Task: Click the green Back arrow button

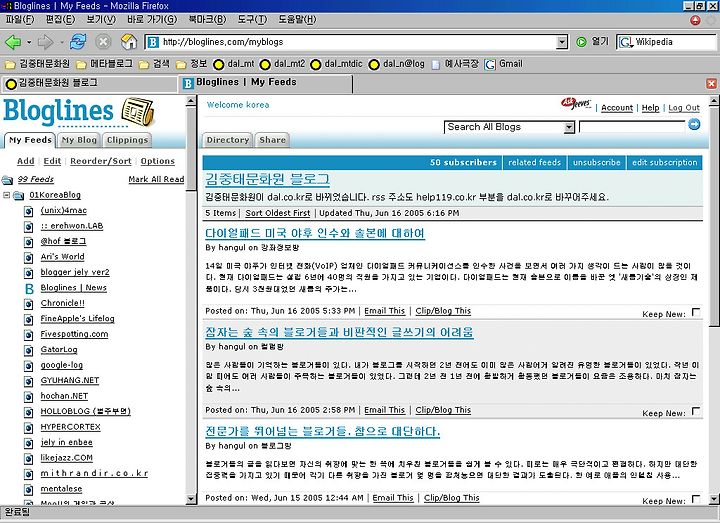Action: [13, 42]
